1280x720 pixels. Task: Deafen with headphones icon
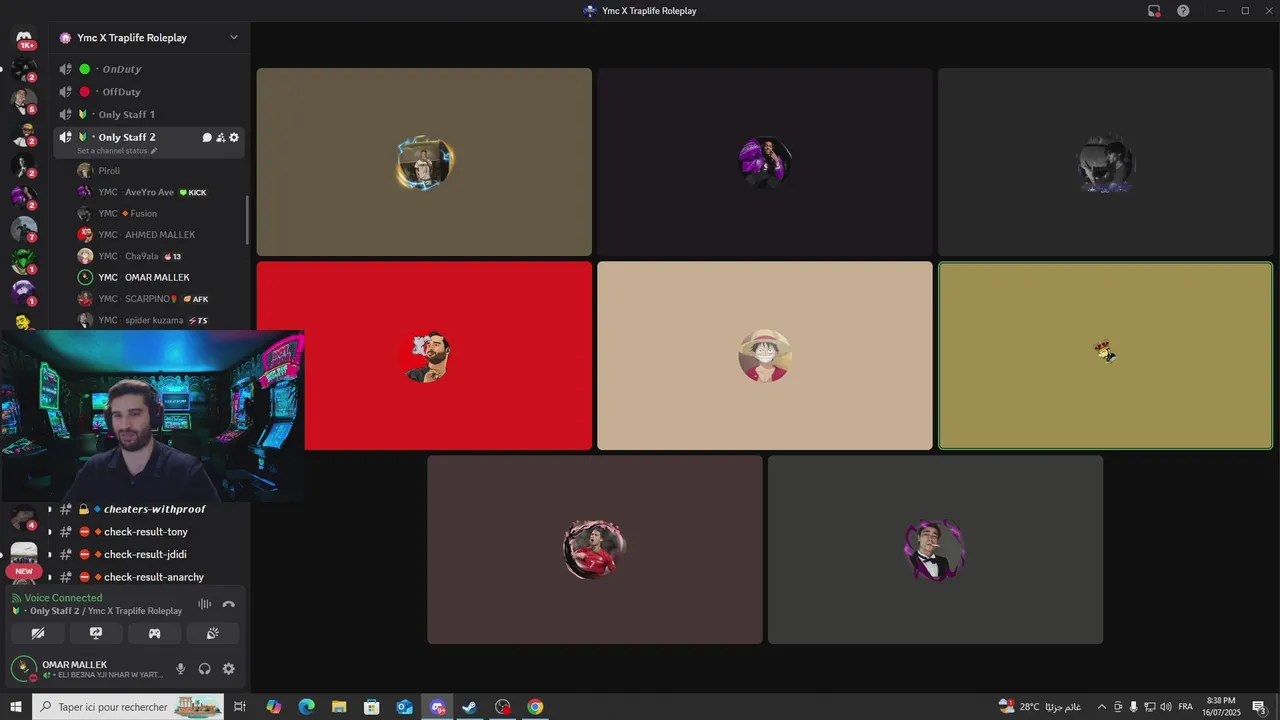(205, 669)
